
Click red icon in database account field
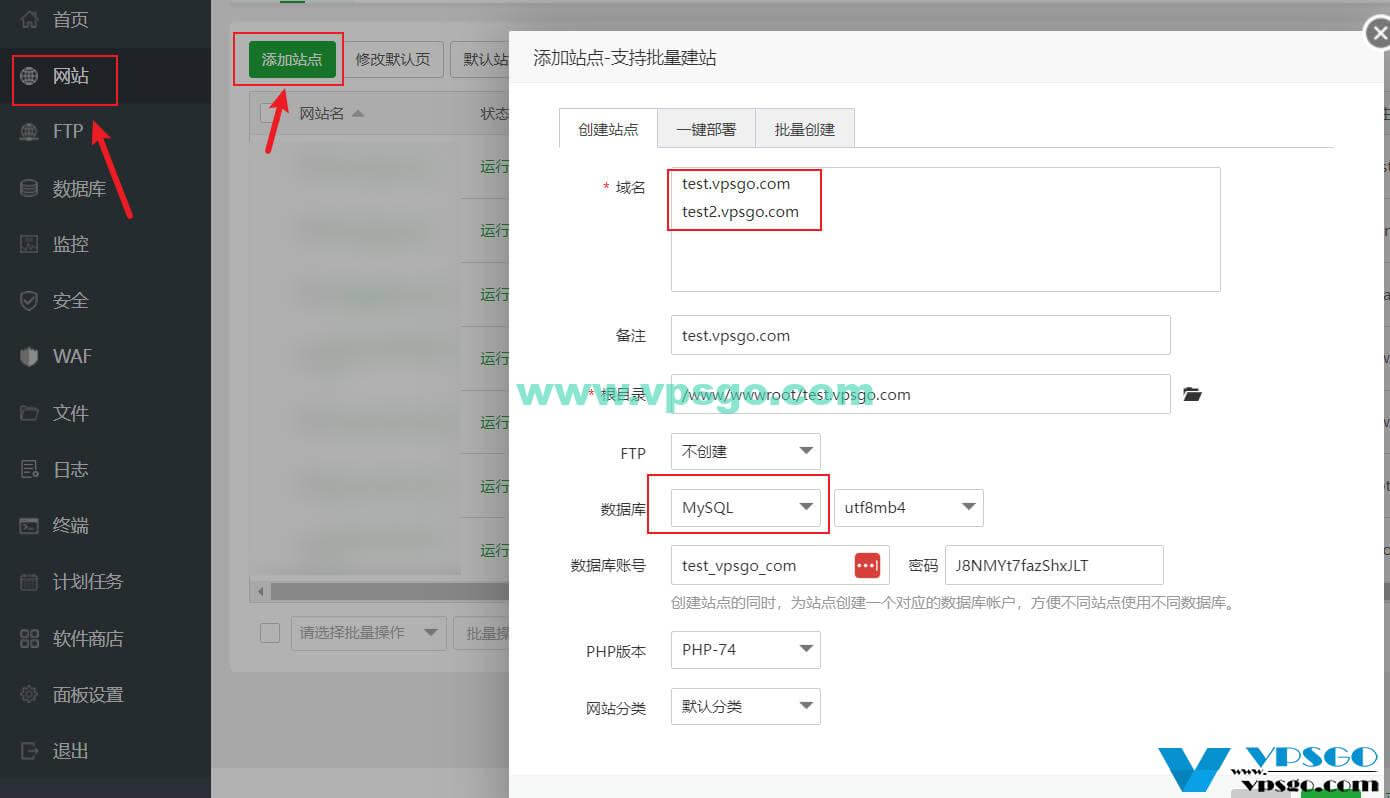pyautogui.click(x=867, y=565)
